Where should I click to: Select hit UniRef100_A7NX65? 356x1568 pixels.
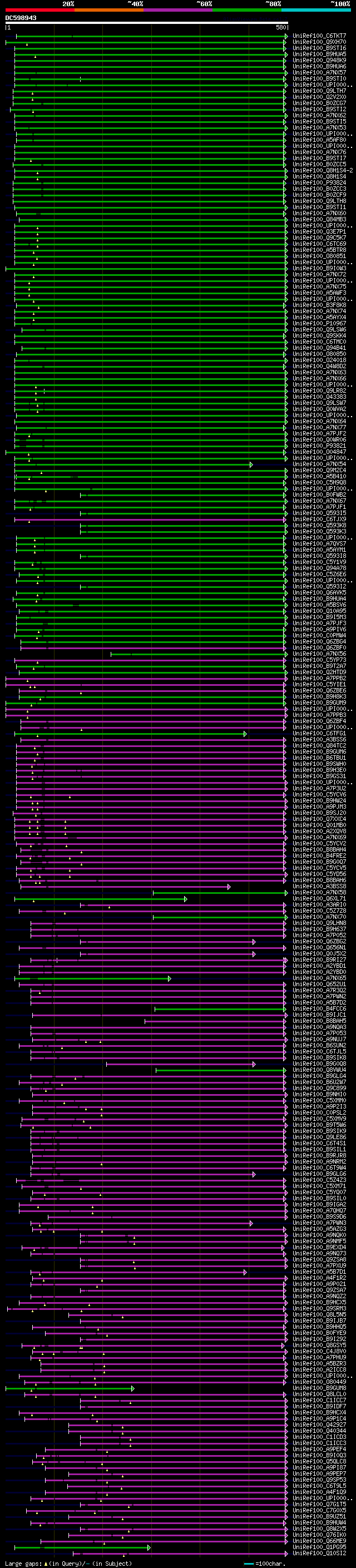pos(319,979)
